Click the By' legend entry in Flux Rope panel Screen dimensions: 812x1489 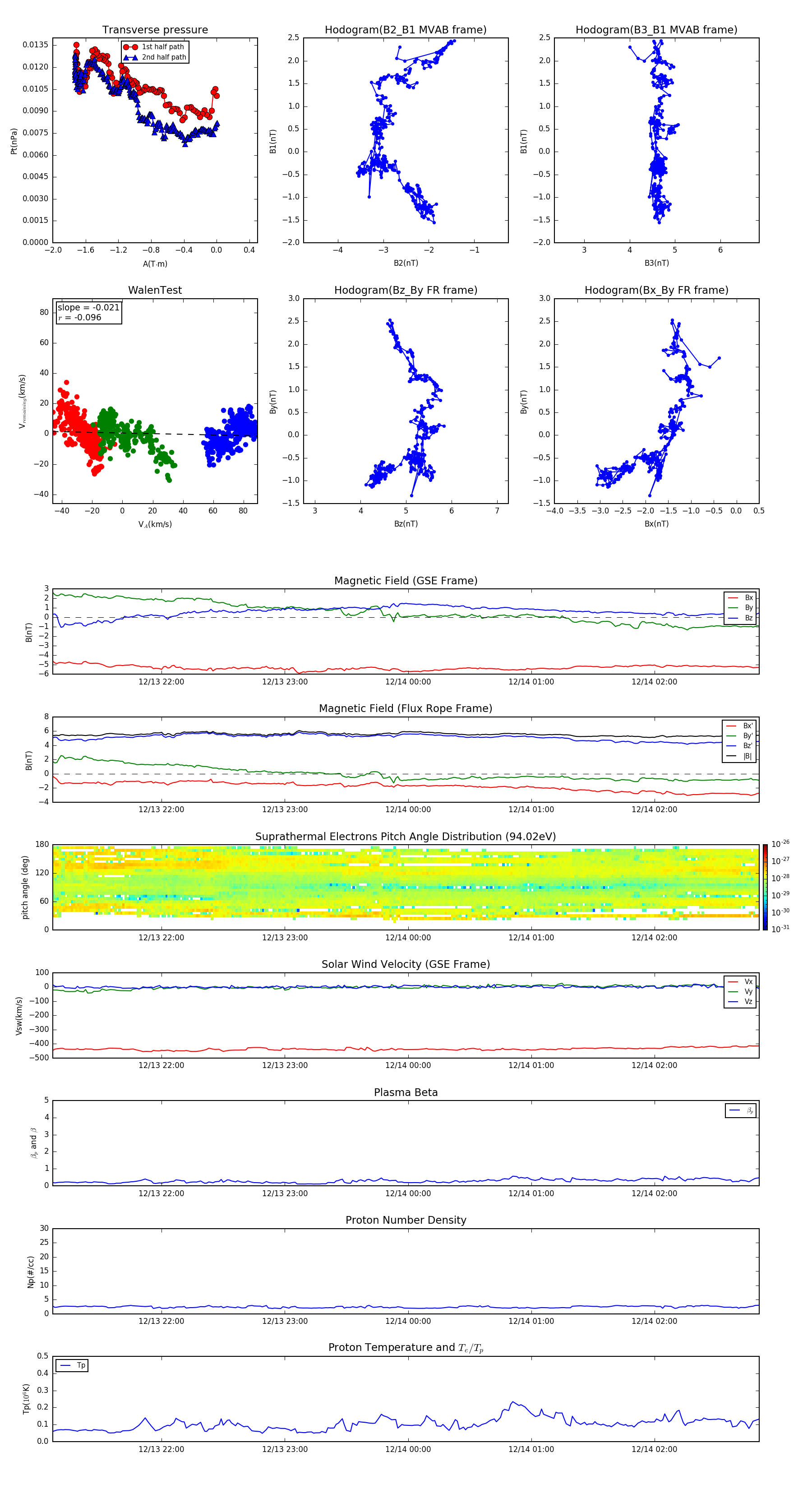tap(739, 736)
